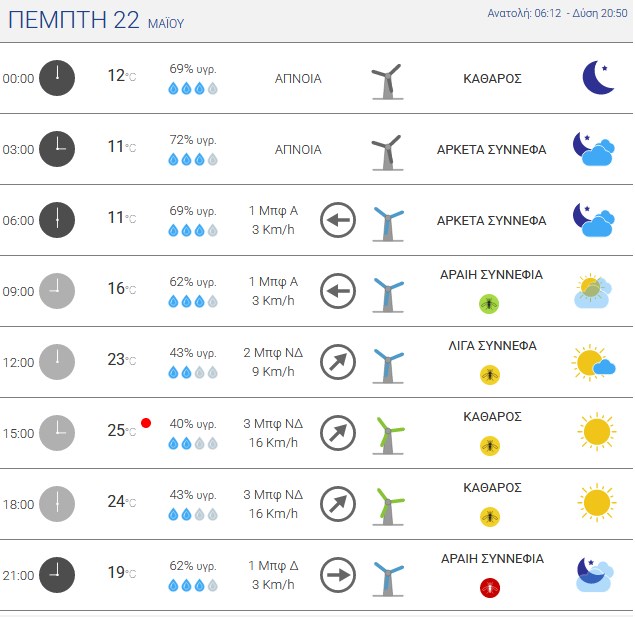Click the green mosquito icon at 09:00
This screenshot has height=617, width=635.
[x=489, y=304]
